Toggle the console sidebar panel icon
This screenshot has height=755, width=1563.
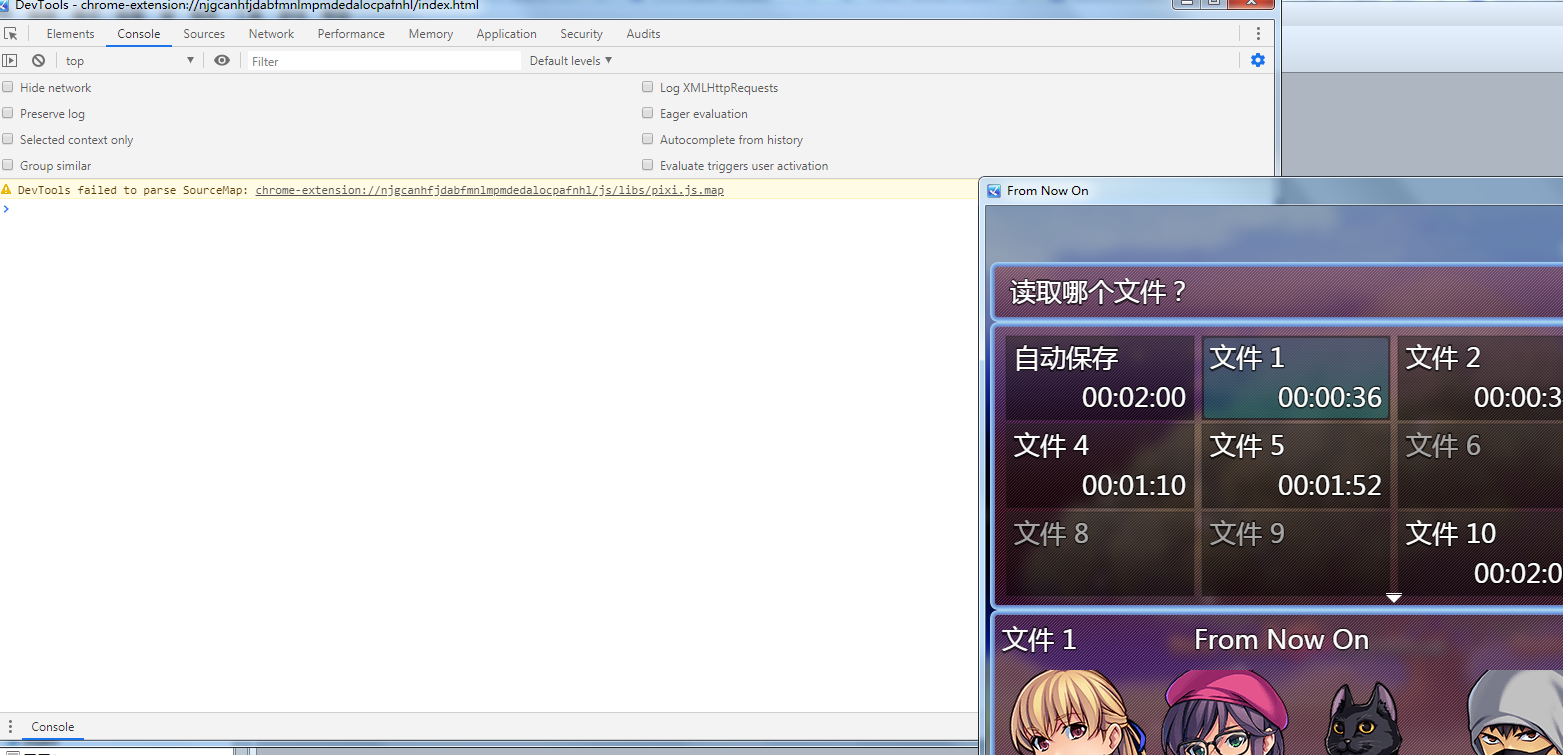pyautogui.click(x=10, y=61)
